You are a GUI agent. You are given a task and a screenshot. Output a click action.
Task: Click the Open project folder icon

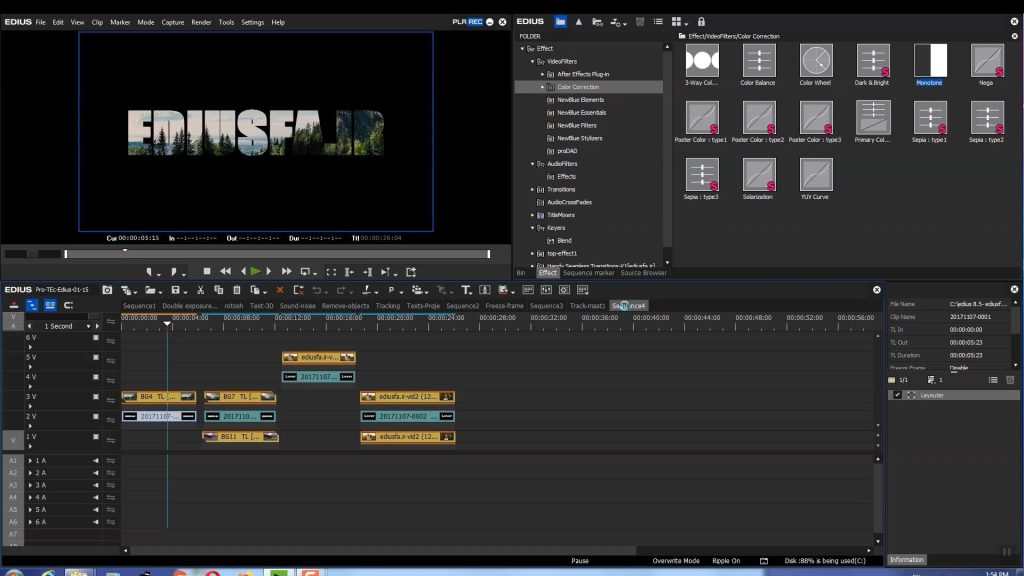coord(150,290)
